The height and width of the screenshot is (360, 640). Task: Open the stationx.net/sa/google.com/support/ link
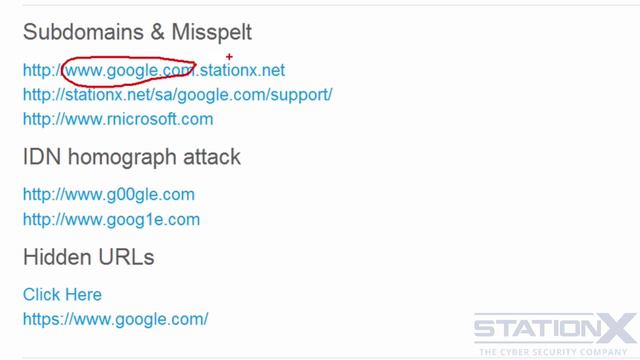coord(178,95)
